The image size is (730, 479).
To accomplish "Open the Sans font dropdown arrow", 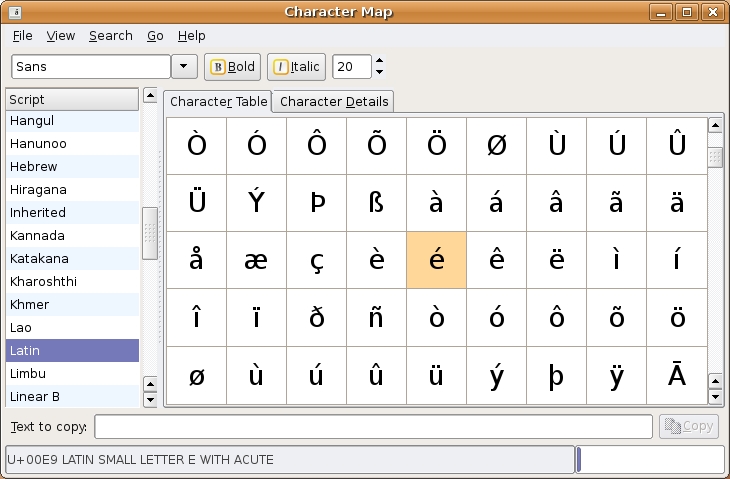I will [184, 67].
